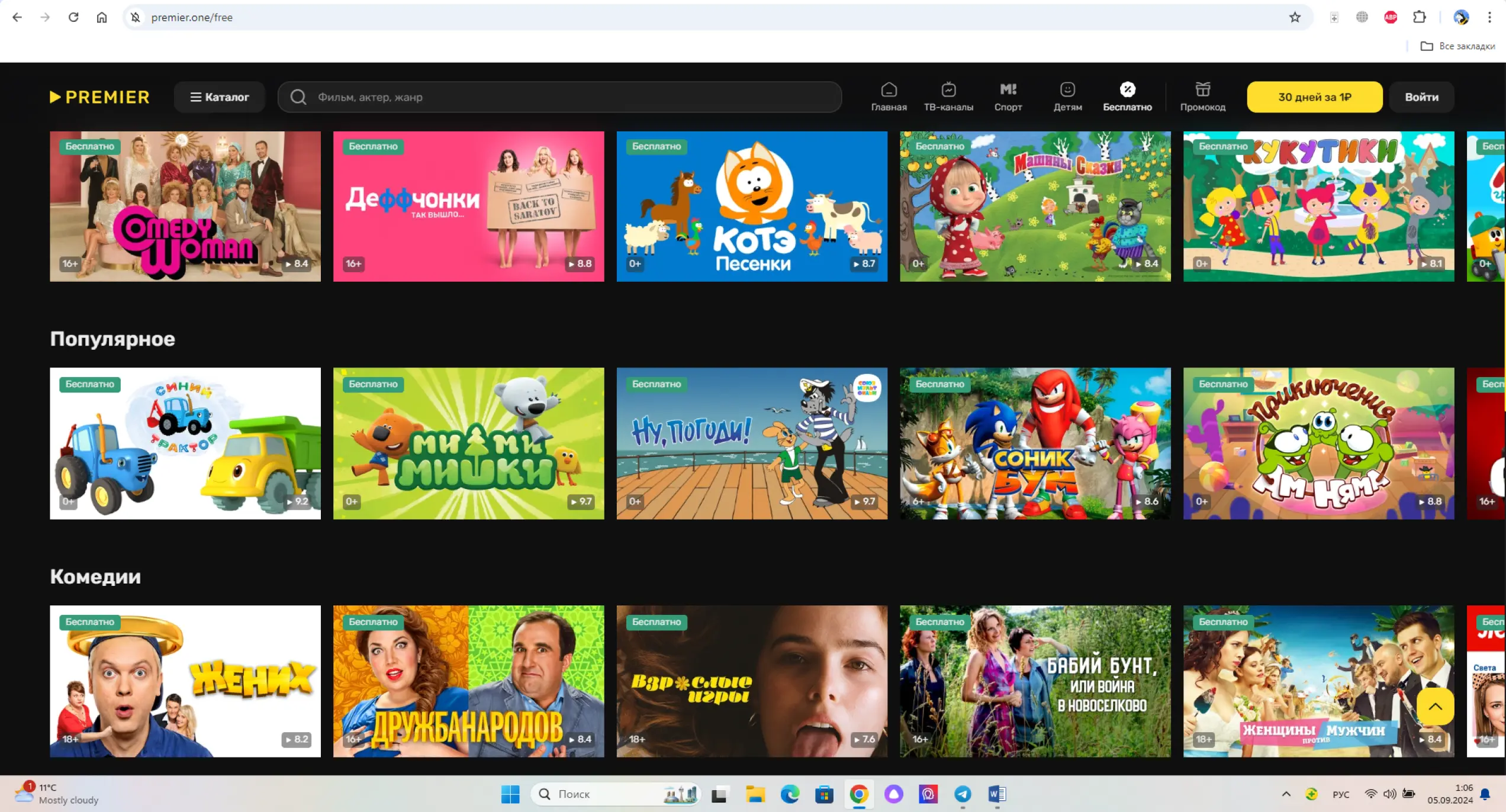Open the AdBlock Plus extension icon
The width and height of the screenshot is (1506, 812).
tap(1391, 17)
